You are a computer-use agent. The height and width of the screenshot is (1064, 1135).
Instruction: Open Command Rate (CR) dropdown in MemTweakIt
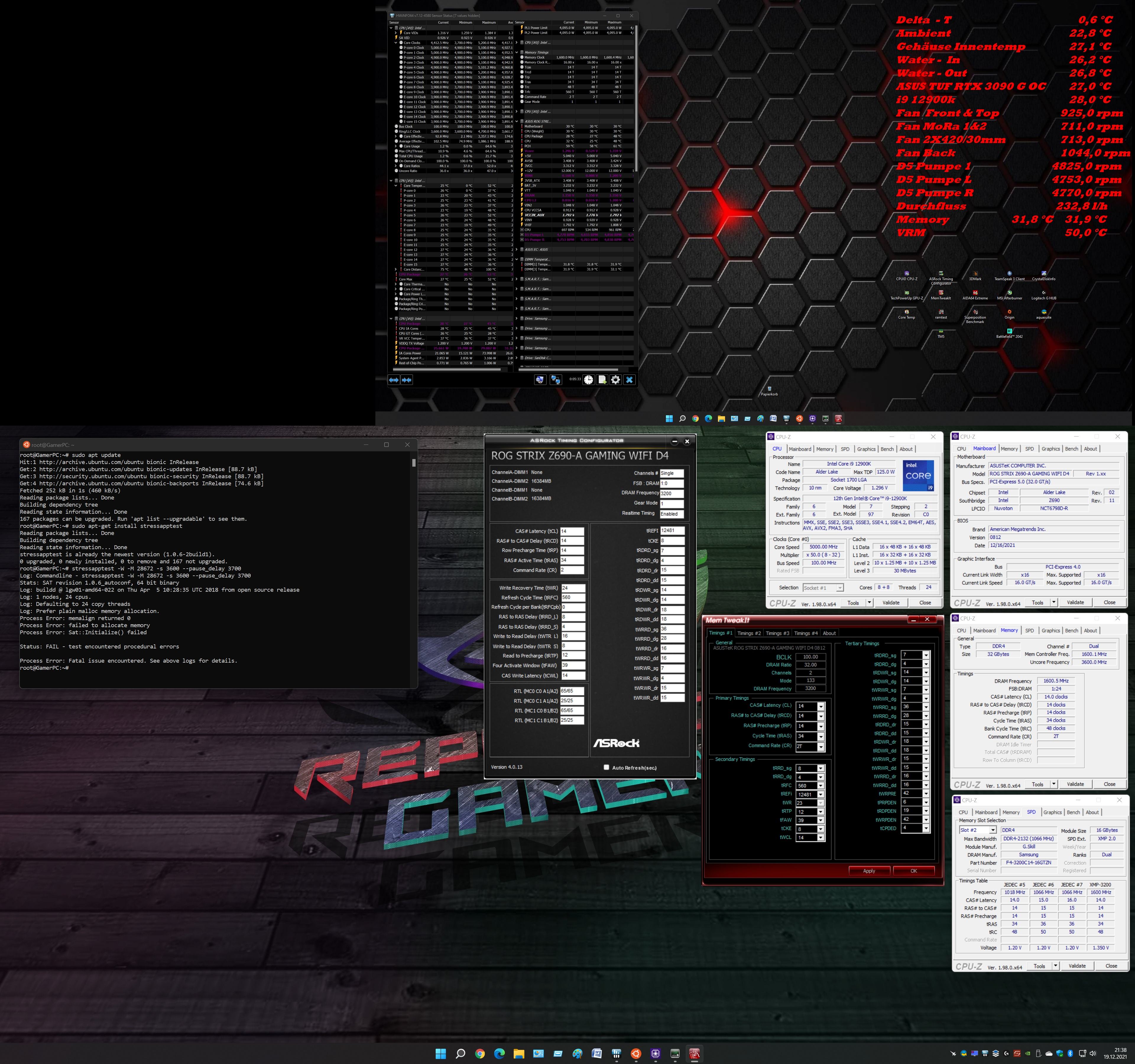coord(821,747)
